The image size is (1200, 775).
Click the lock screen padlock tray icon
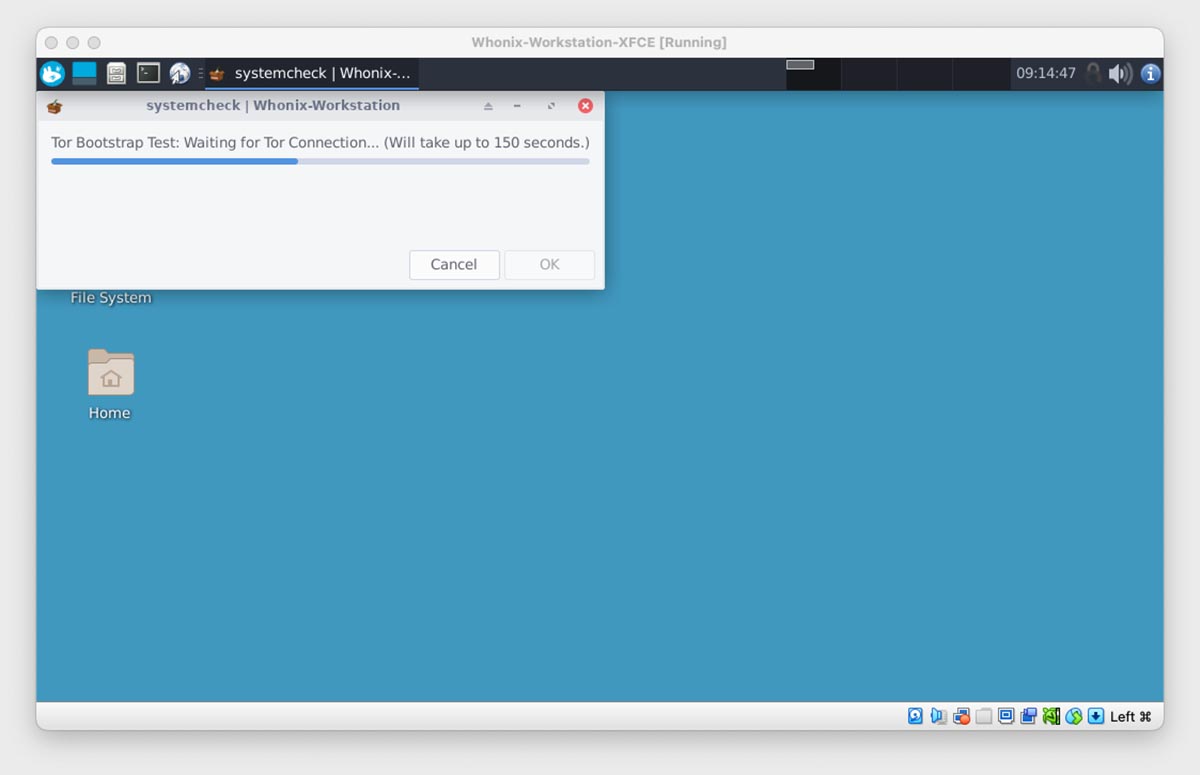(1093, 73)
